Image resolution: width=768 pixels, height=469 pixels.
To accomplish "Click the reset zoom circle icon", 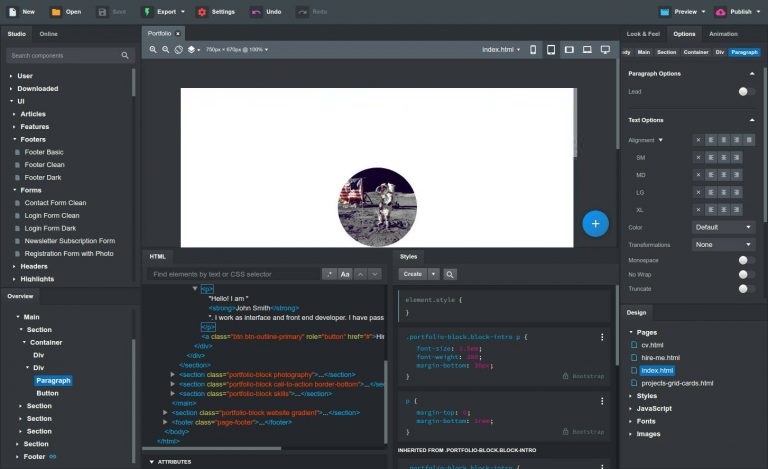I will pyautogui.click(x=179, y=49).
